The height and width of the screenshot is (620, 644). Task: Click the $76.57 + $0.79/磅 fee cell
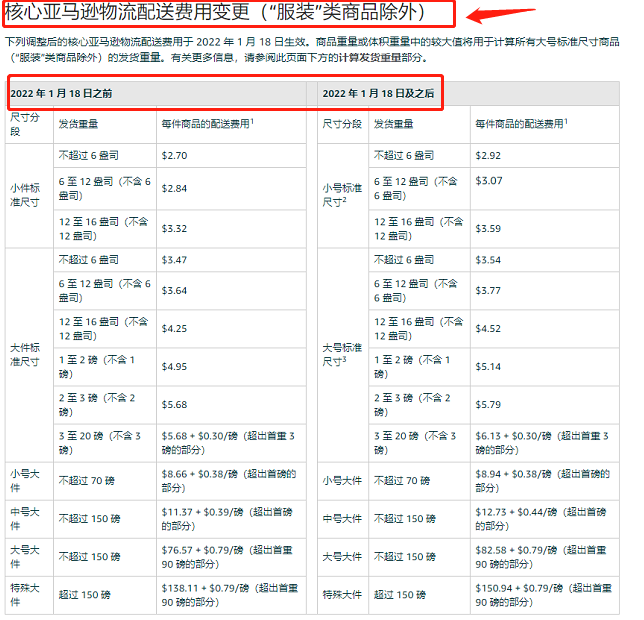[231, 557]
